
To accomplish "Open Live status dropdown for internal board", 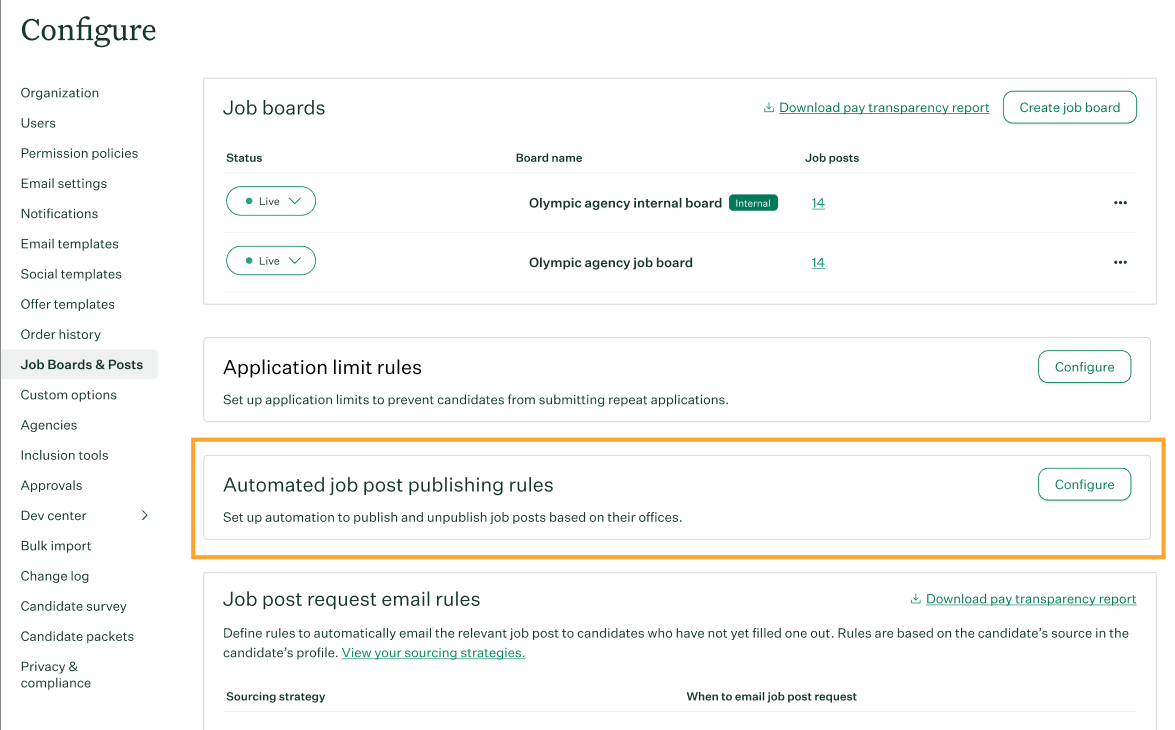I will coord(271,201).
